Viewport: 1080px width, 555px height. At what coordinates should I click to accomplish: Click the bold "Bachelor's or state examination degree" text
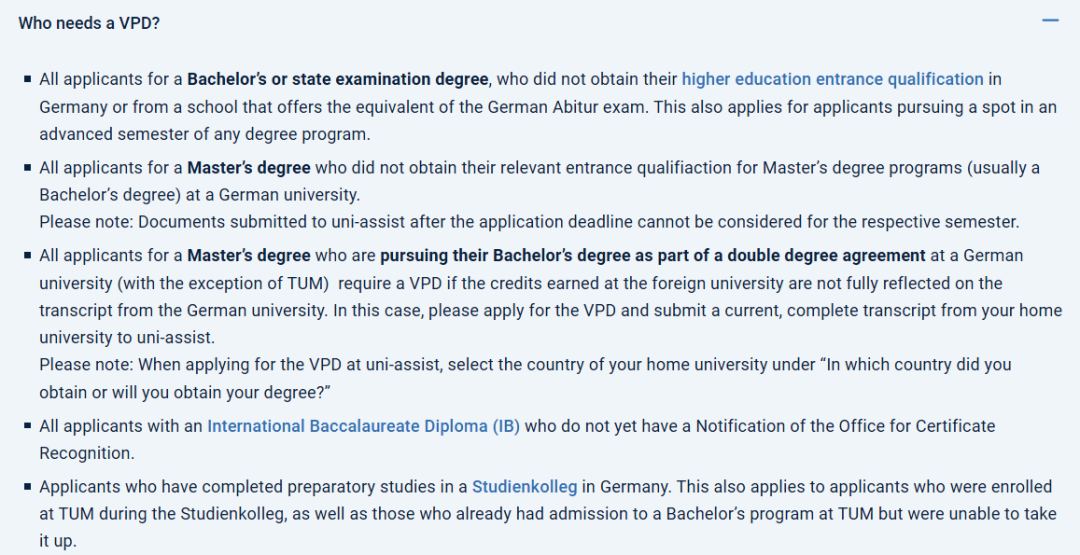pos(338,78)
